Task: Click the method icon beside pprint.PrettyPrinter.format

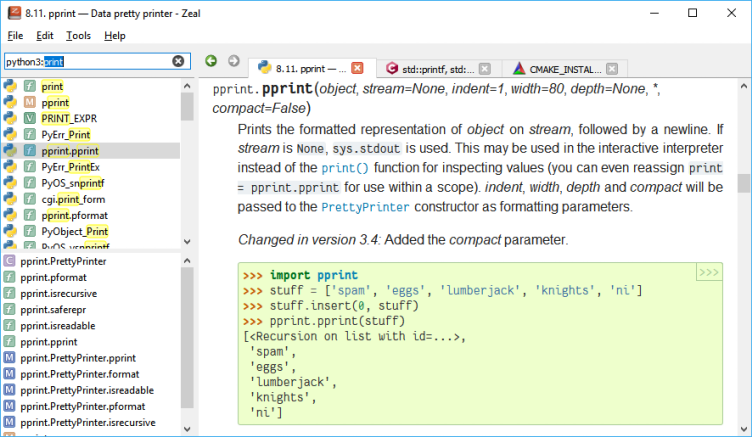Action: tap(9, 374)
